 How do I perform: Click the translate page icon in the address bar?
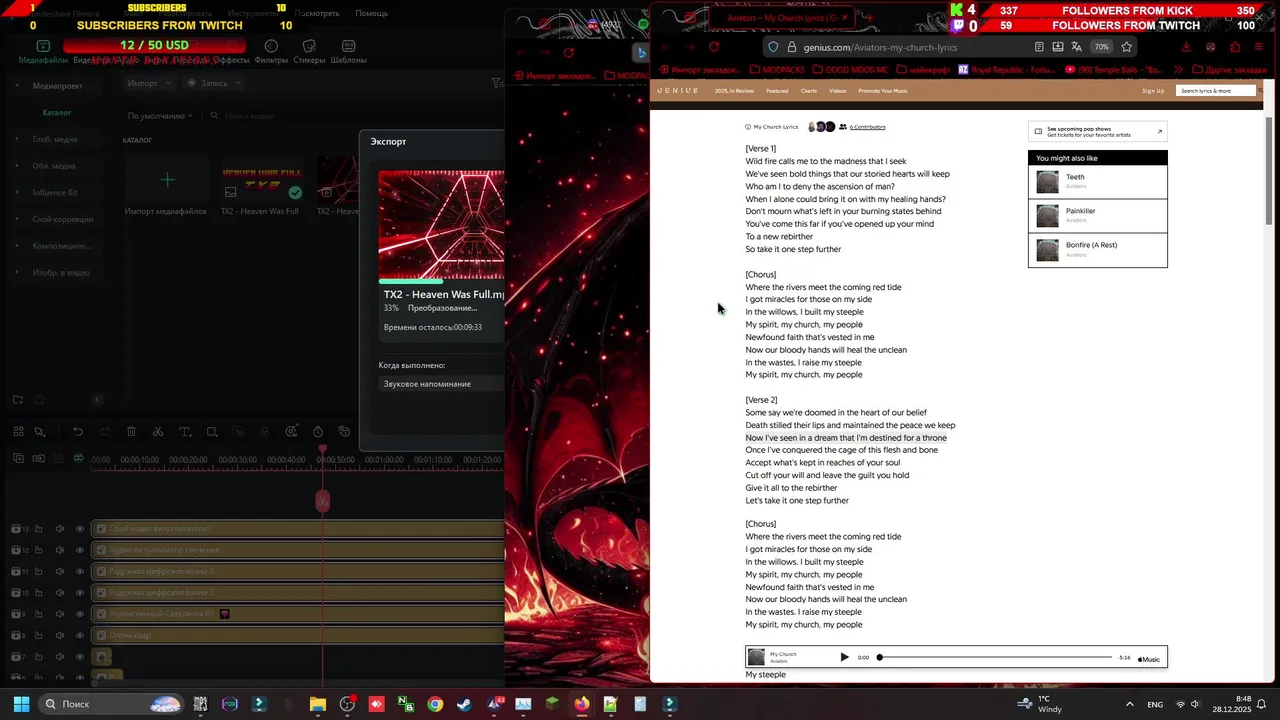click(1076, 47)
